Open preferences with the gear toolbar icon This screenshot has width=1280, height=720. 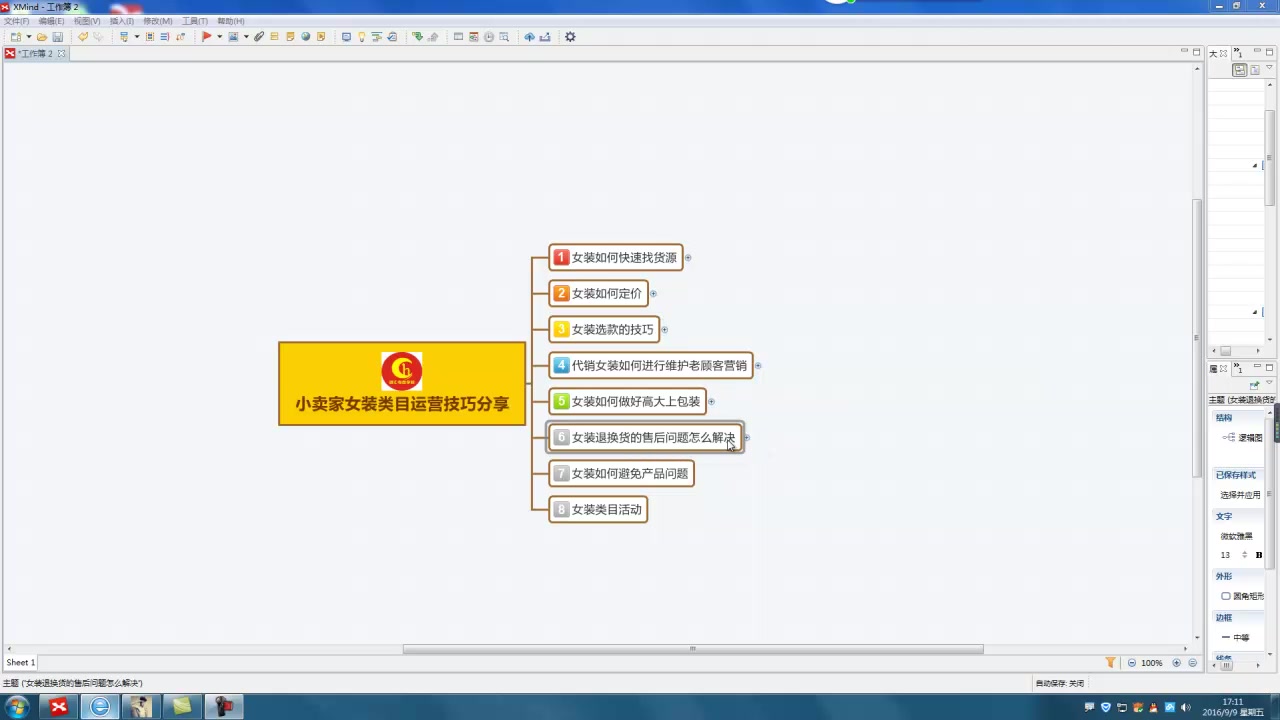coord(570,37)
